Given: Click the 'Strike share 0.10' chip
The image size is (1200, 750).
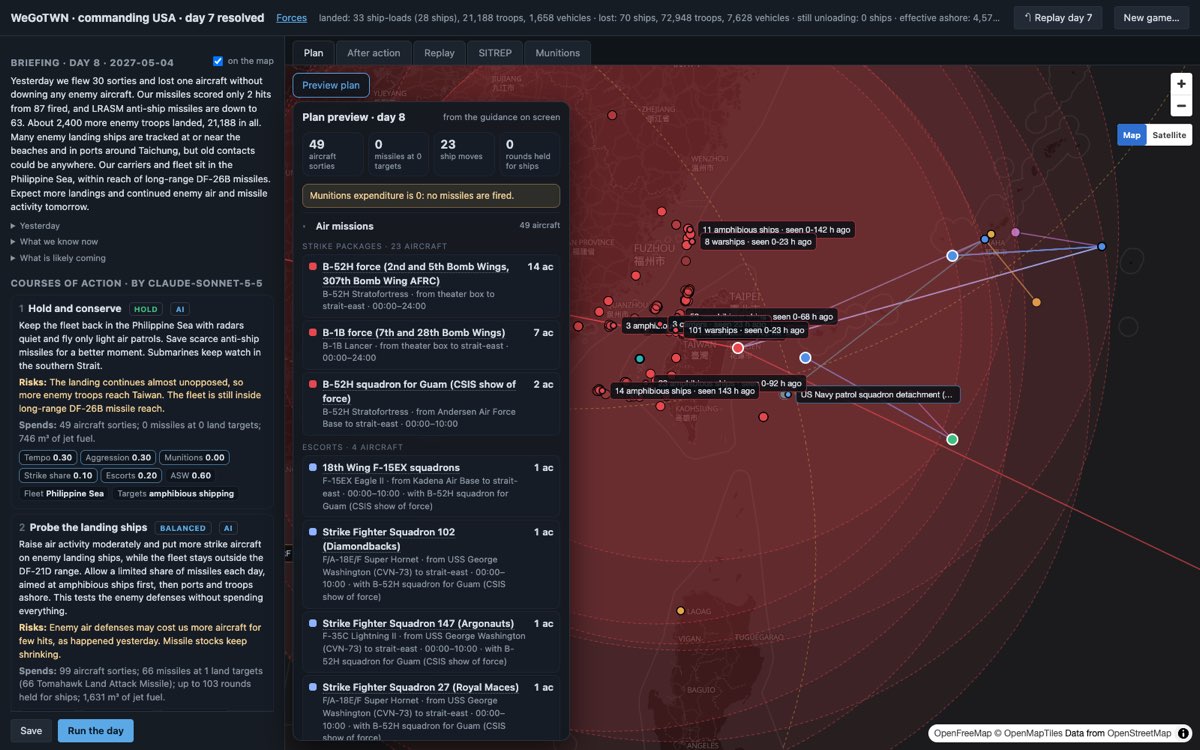Looking at the screenshot, I should point(58,475).
